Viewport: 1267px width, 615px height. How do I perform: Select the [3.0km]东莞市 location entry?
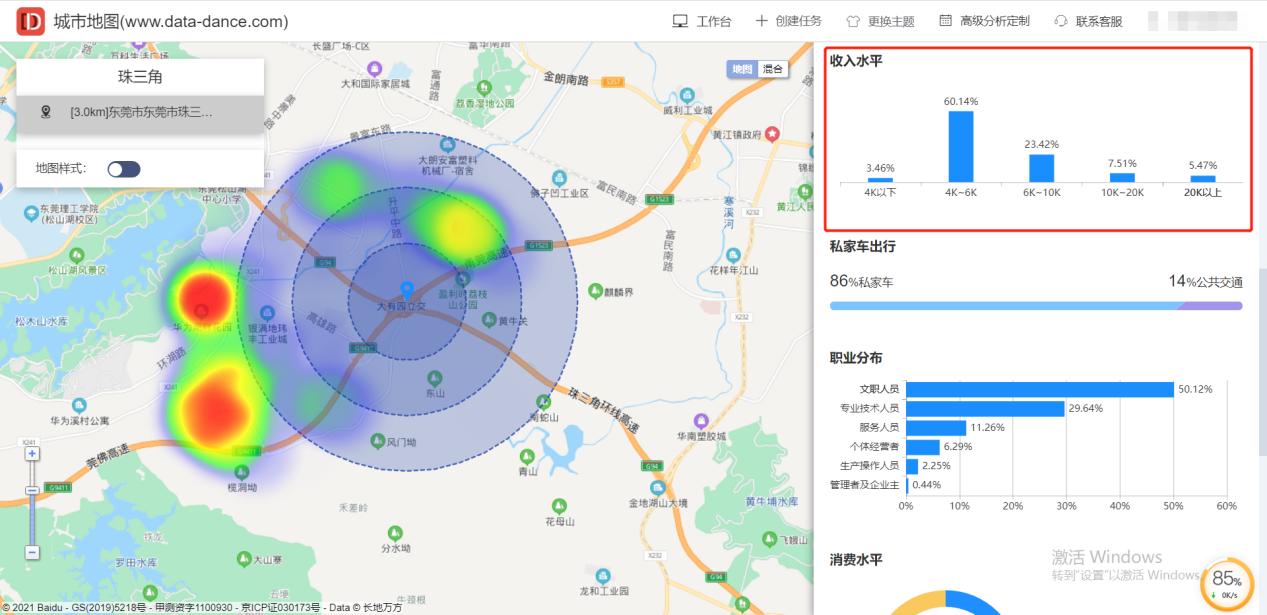140,111
